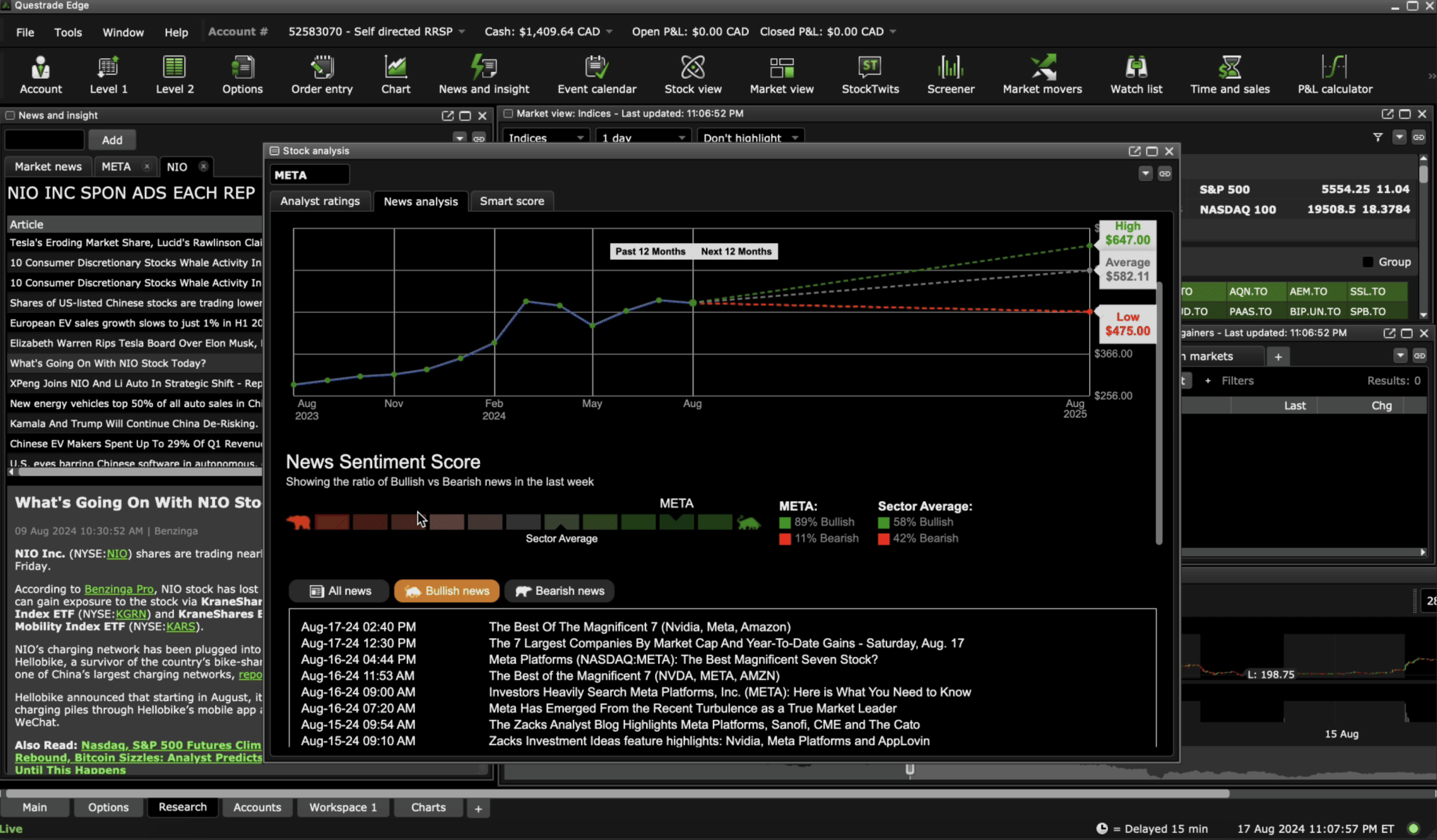Open the Tools menu
This screenshot has height=840, width=1437.
(x=68, y=32)
